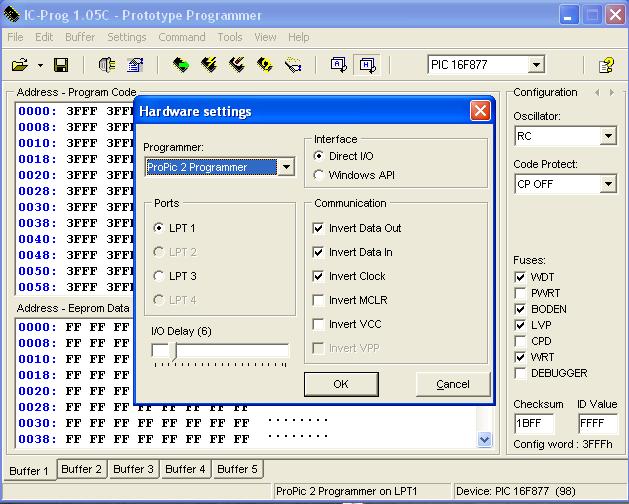Viewport: 629px width, 504px height.
Task: Click the Verify chip icon
Action: (x=265, y=65)
